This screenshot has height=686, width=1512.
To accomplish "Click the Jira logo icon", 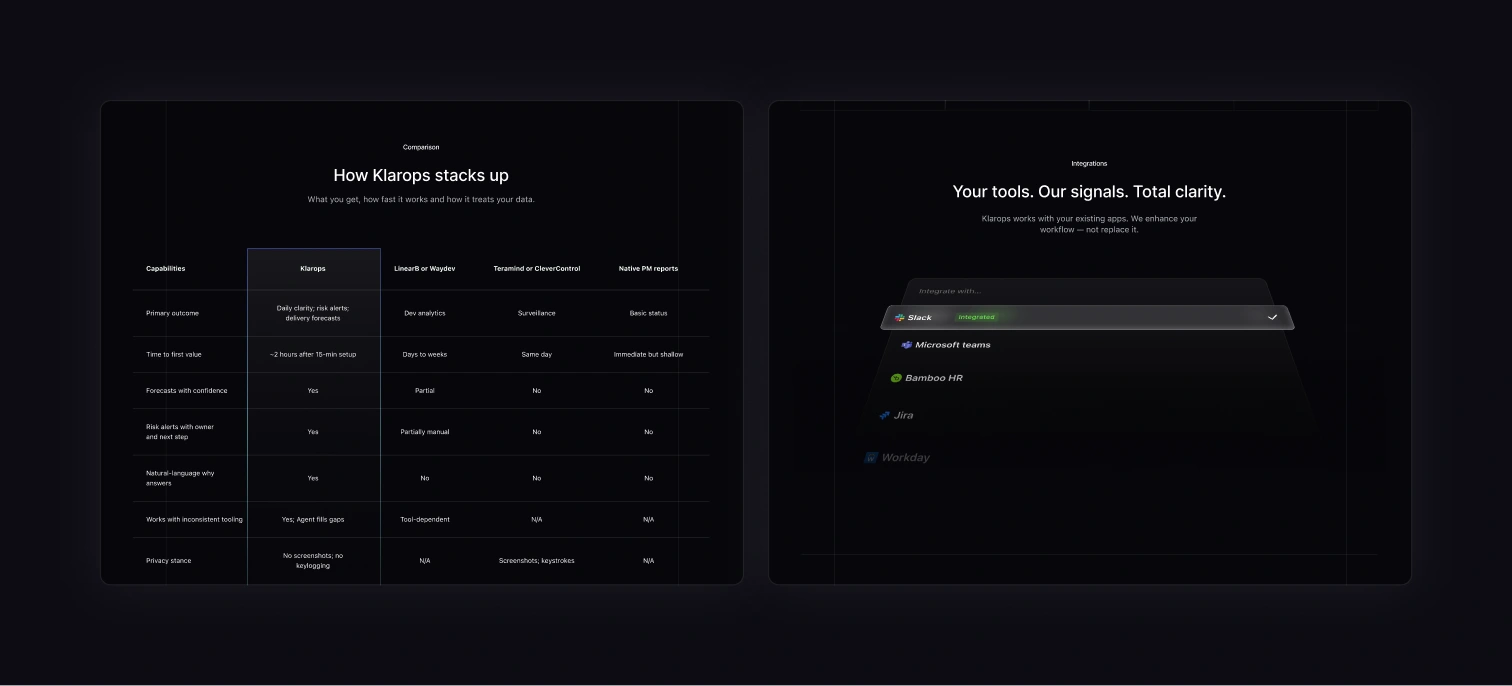I will point(884,415).
